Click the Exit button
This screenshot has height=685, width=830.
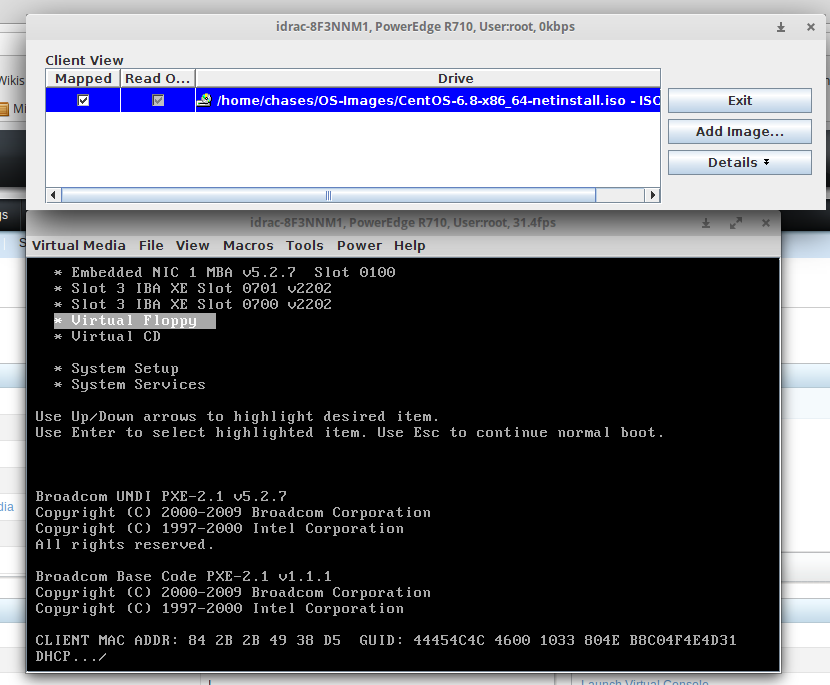point(739,100)
